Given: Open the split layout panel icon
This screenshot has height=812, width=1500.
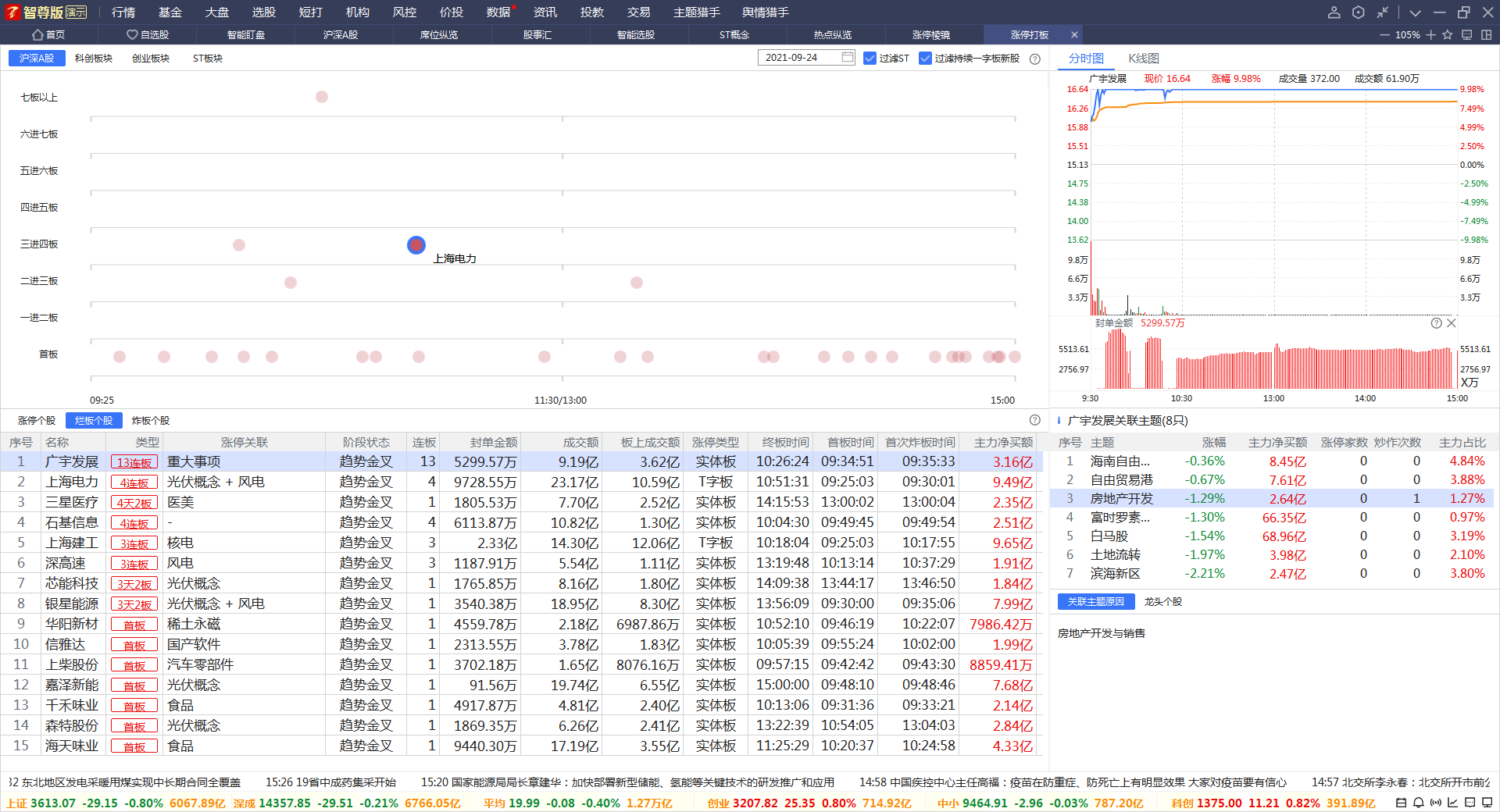Looking at the screenshot, I should (1486, 35).
